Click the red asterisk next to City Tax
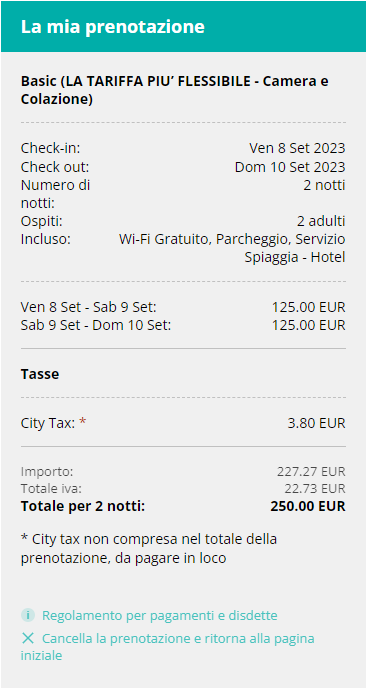 tap(83, 422)
